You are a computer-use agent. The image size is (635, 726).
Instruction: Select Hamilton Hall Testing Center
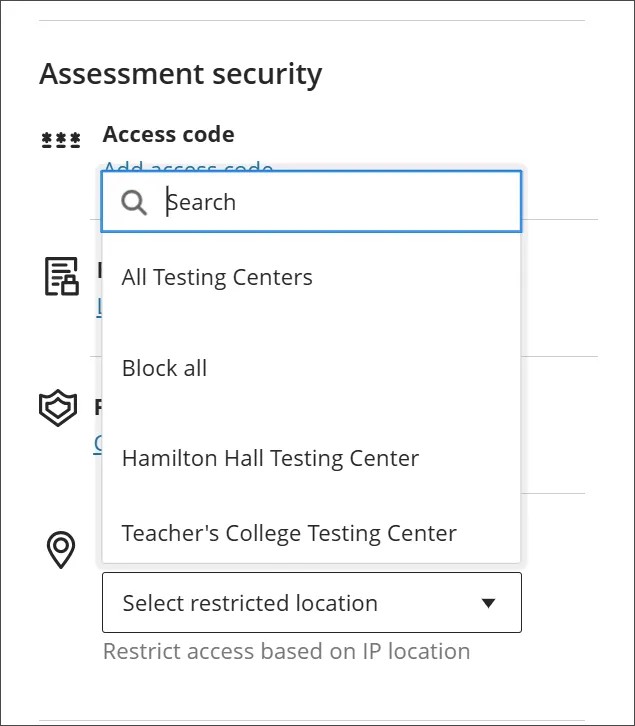270,459
